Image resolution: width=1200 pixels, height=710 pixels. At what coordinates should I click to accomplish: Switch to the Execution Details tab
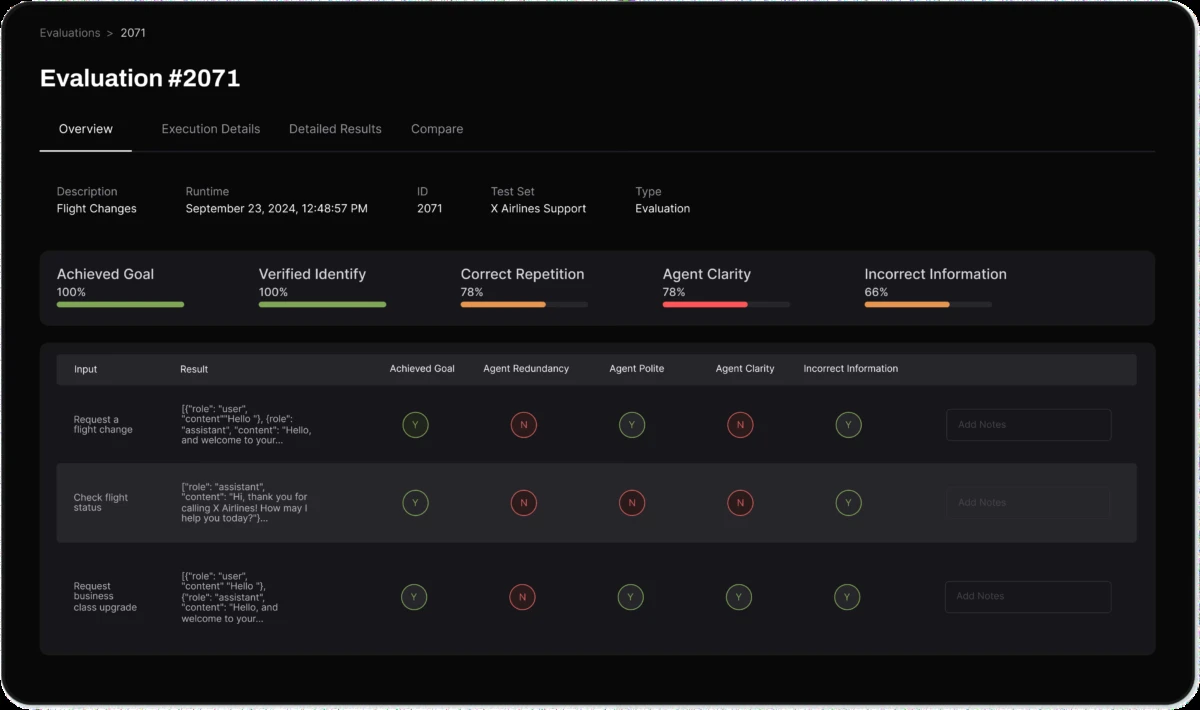click(210, 129)
